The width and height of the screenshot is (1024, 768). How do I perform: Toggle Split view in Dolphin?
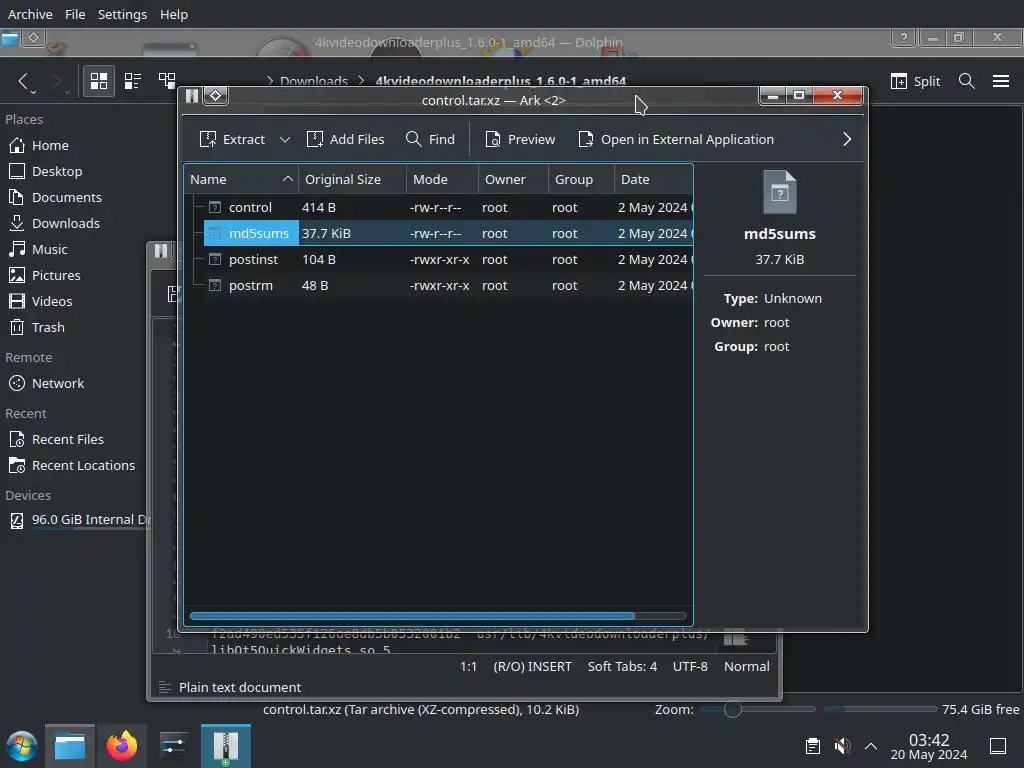click(916, 81)
